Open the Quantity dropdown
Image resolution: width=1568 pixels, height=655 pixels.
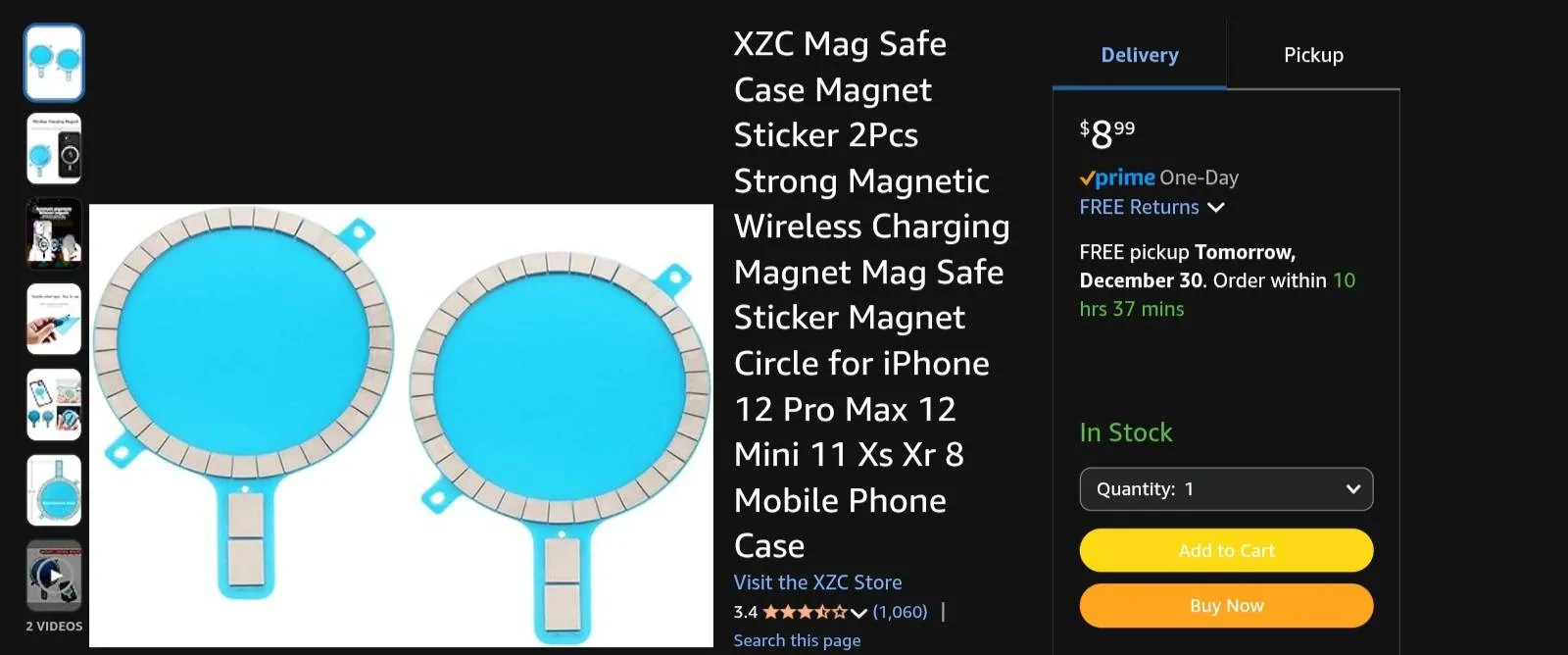coord(1225,488)
